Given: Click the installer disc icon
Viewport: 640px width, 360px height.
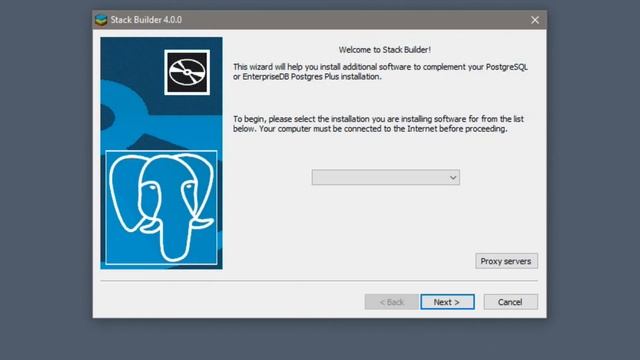Looking at the screenshot, I should (187, 72).
